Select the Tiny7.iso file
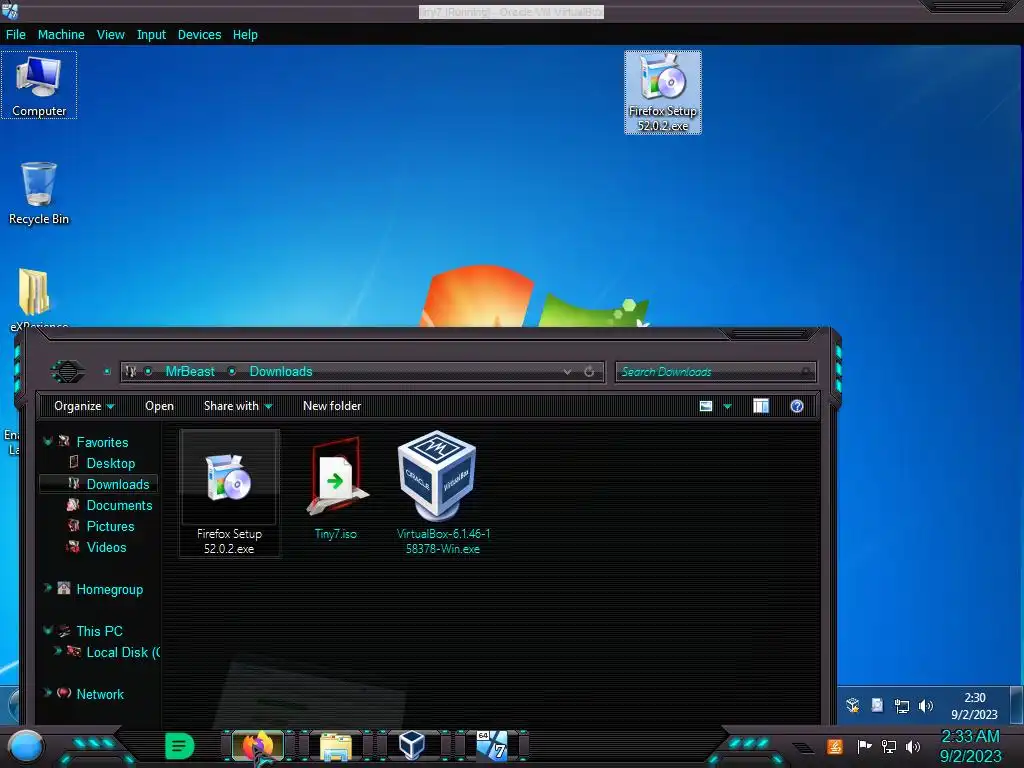This screenshot has width=1024, height=768. [x=336, y=488]
